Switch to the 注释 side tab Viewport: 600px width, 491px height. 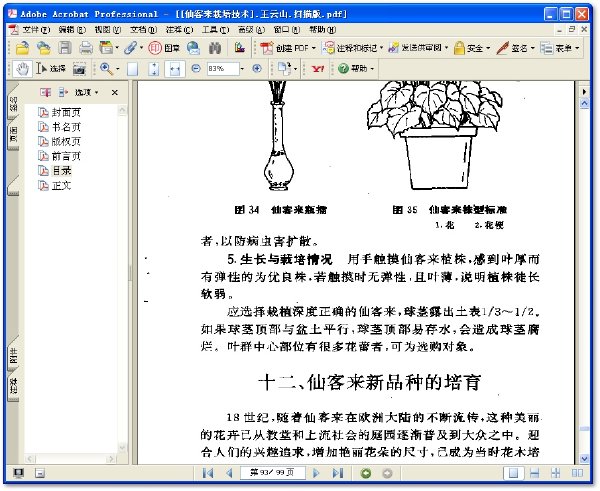click(x=13, y=386)
